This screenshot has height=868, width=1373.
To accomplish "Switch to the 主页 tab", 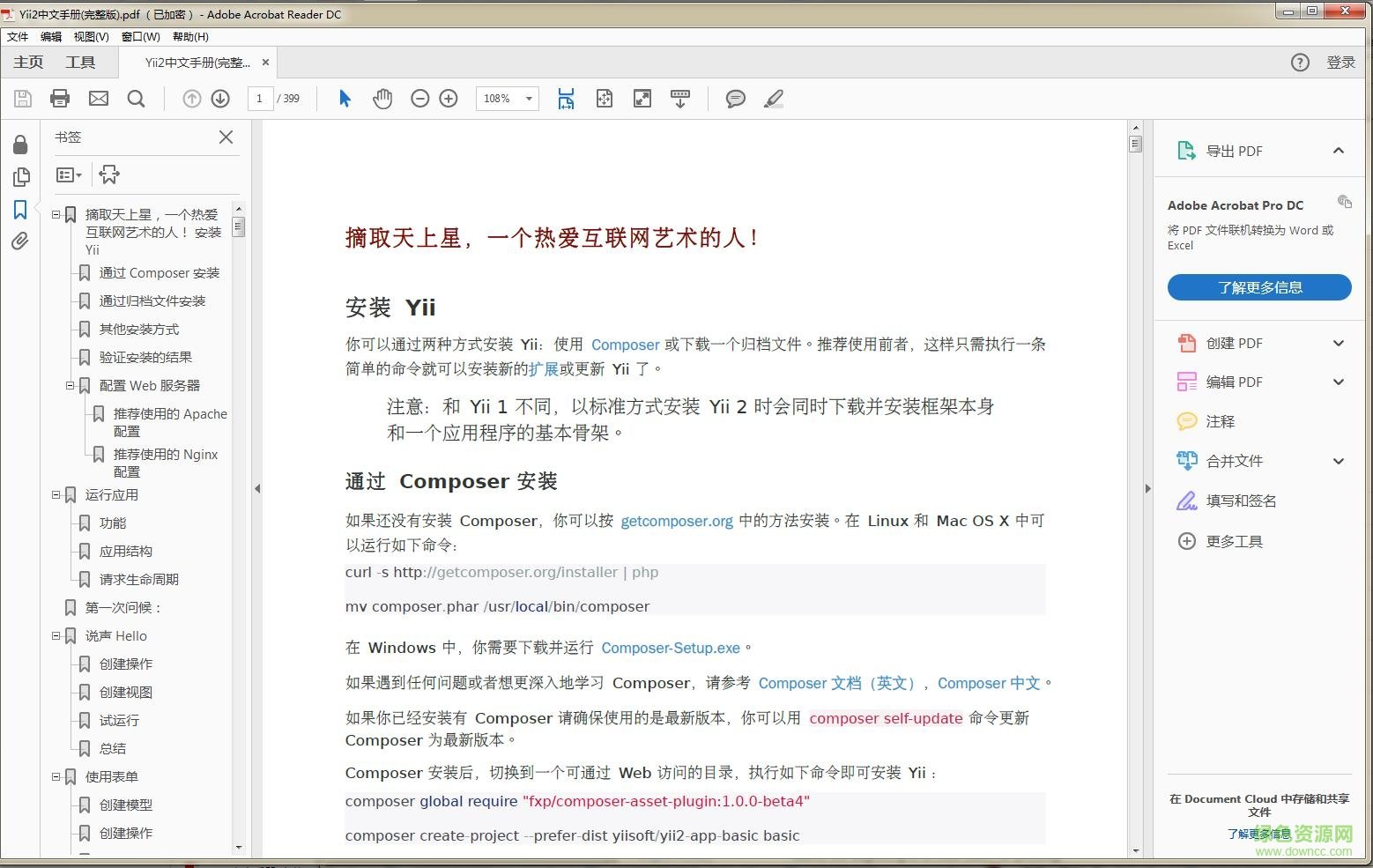I will tap(28, 62).
